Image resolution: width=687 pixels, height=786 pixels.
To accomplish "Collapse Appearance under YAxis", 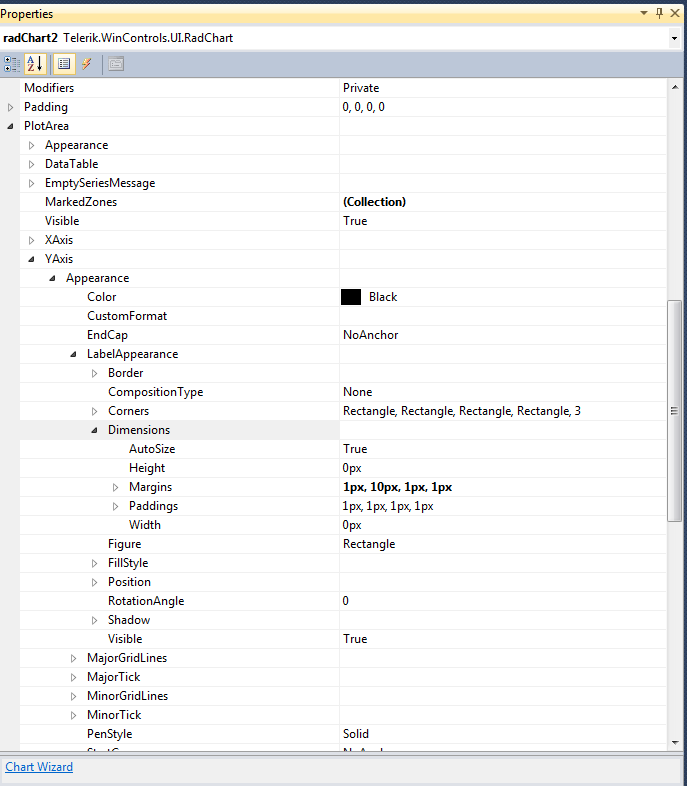I will coord(53,278).
